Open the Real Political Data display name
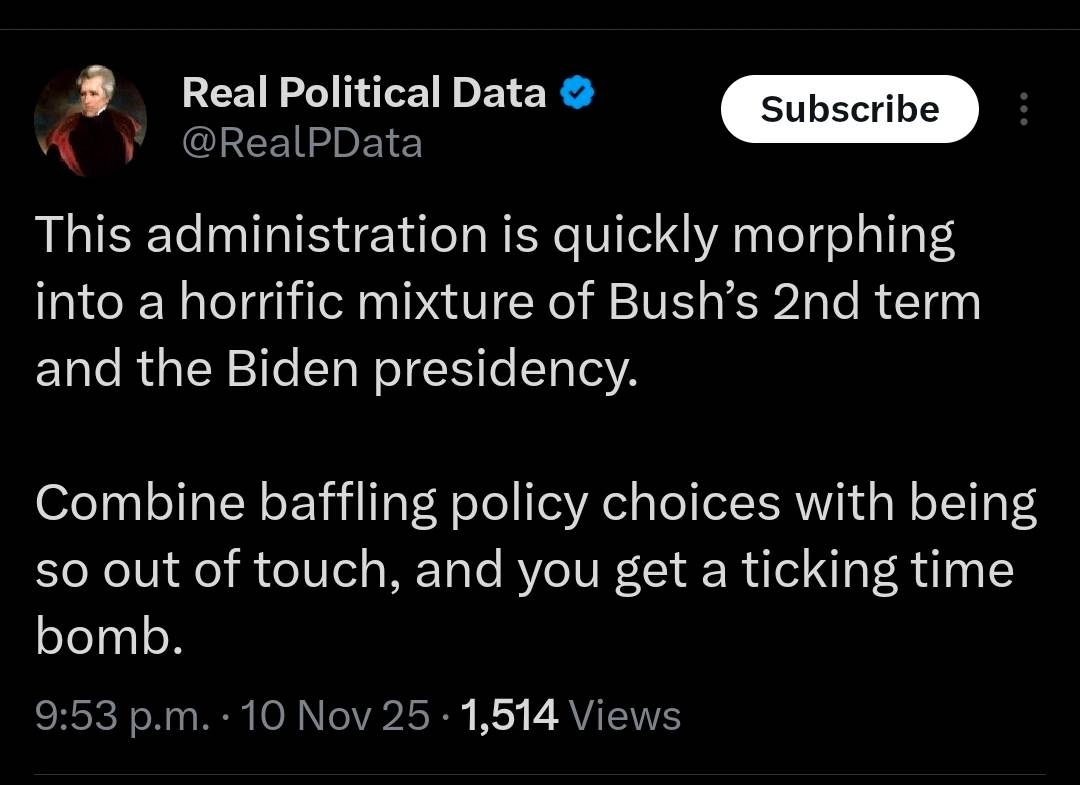Image resolution: width=1080 pixels, height=785 pixels. [x=364, y=93]
